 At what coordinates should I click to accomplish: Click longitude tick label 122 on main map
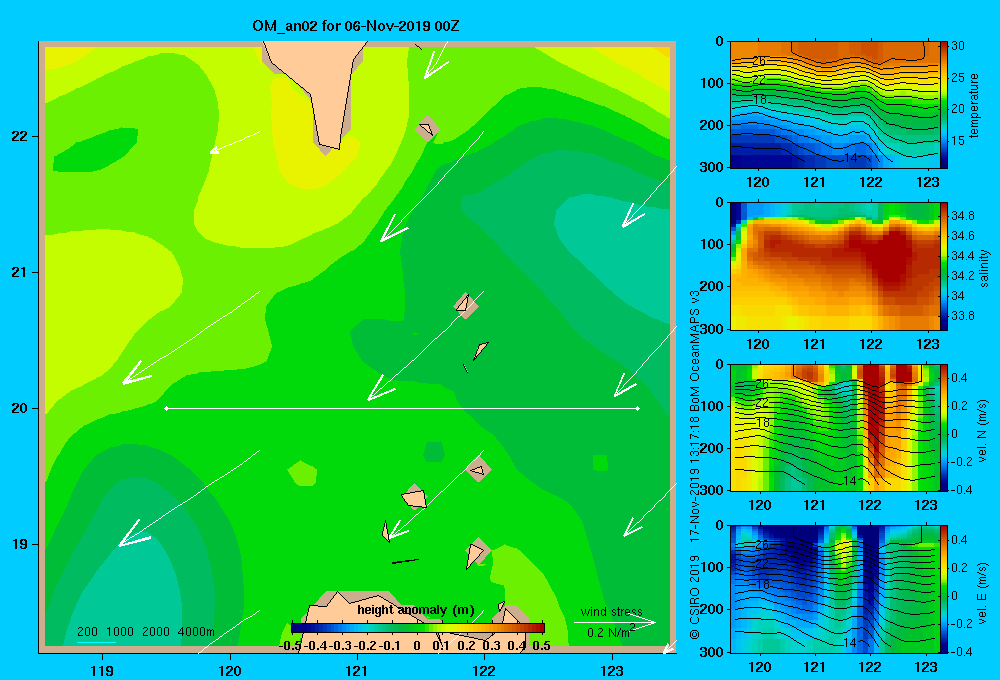484,670
